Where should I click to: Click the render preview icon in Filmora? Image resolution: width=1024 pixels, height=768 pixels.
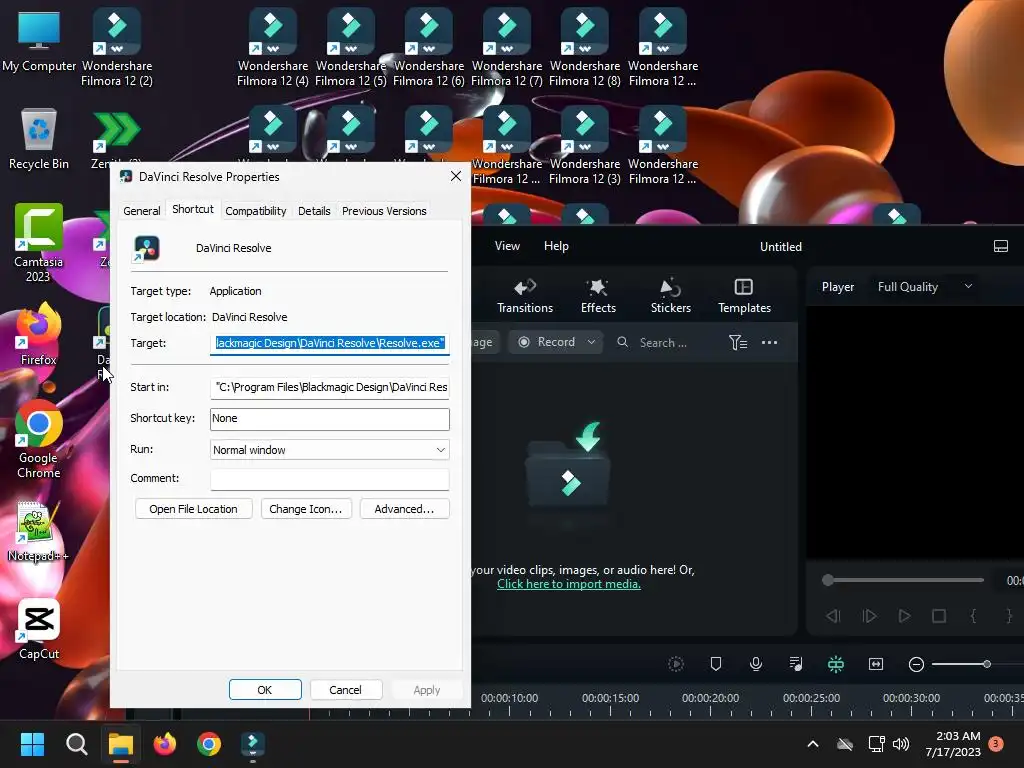pyautogui.click(x=676, y=664)
